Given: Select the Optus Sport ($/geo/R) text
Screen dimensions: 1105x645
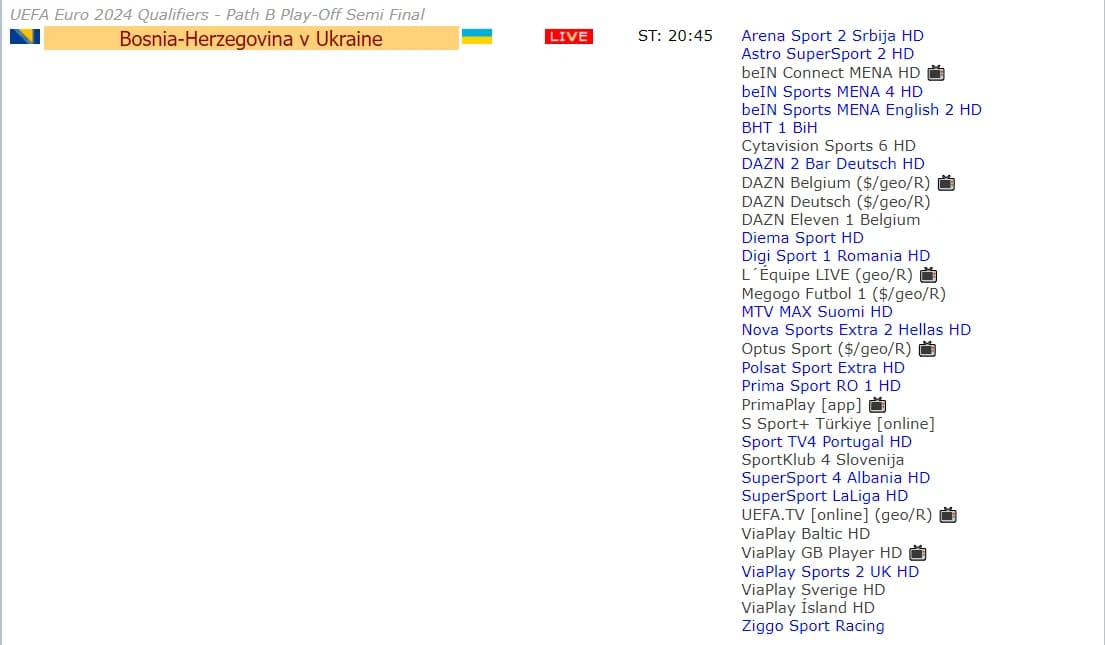Looking at the screenshot, I should [826, 349].
